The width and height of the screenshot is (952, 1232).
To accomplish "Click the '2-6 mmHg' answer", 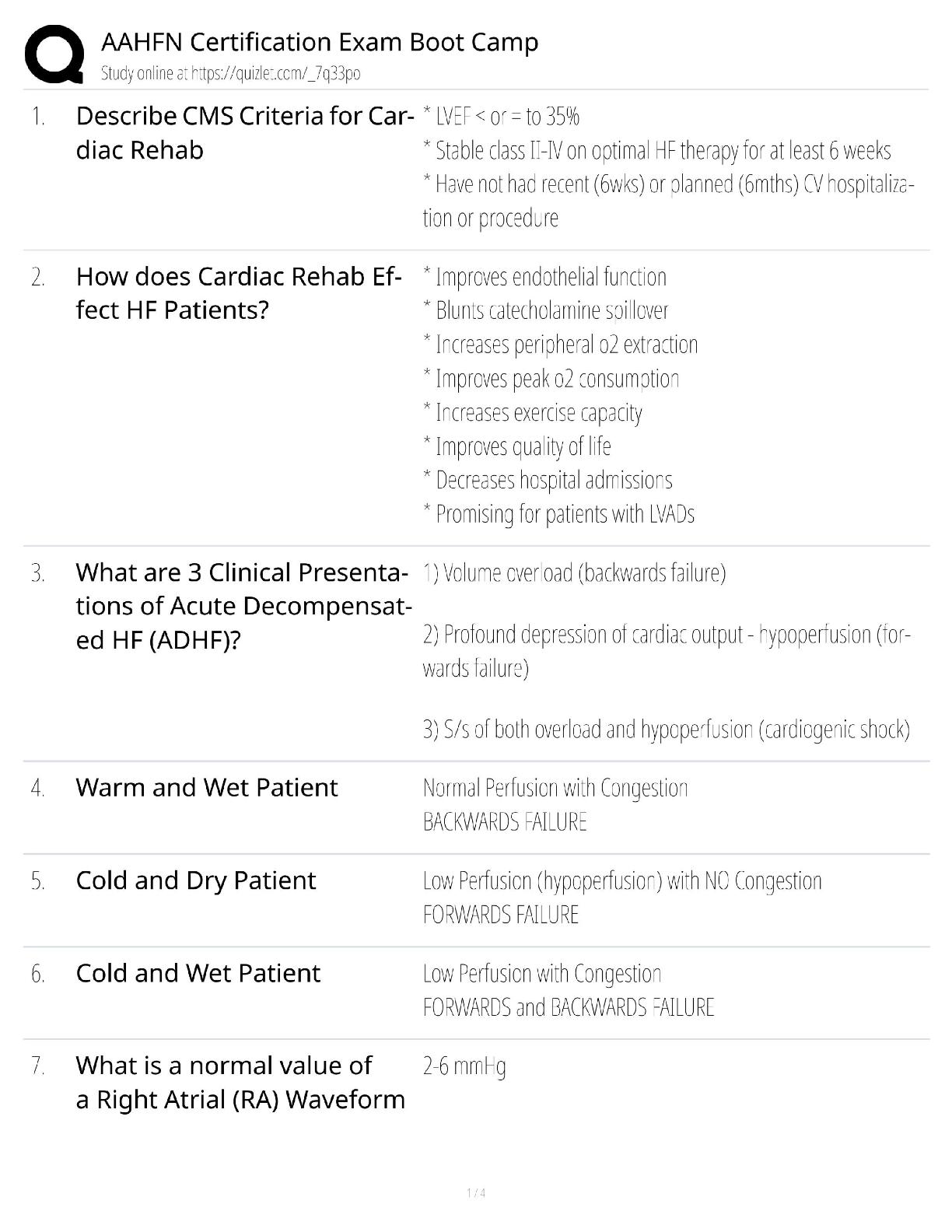I will (464, 1066).
